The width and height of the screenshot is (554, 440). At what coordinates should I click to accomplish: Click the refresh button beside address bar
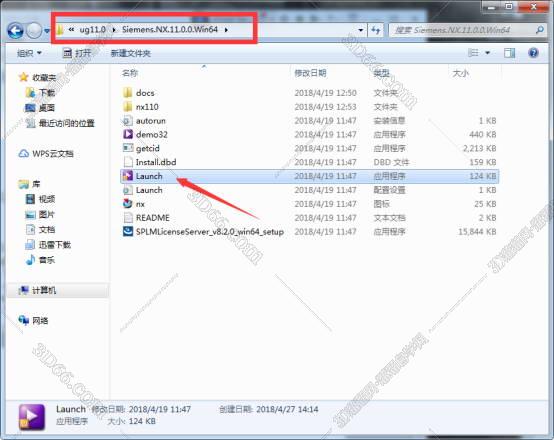[376, 30]
